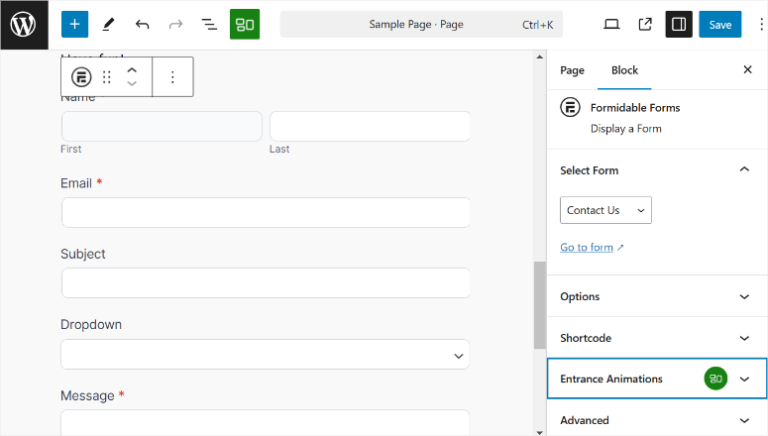Toggle the Settings sidebar panel button

679,24
